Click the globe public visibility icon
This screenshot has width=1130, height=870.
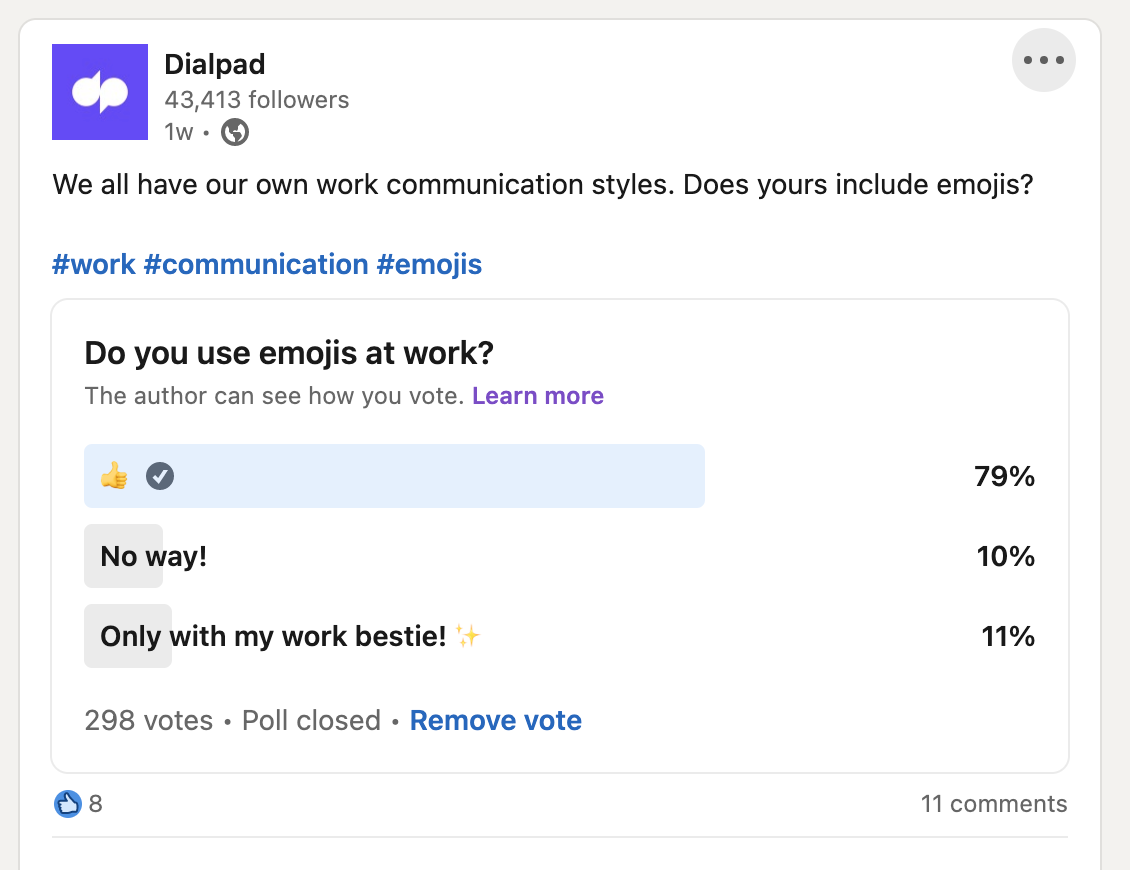point(234,130)
